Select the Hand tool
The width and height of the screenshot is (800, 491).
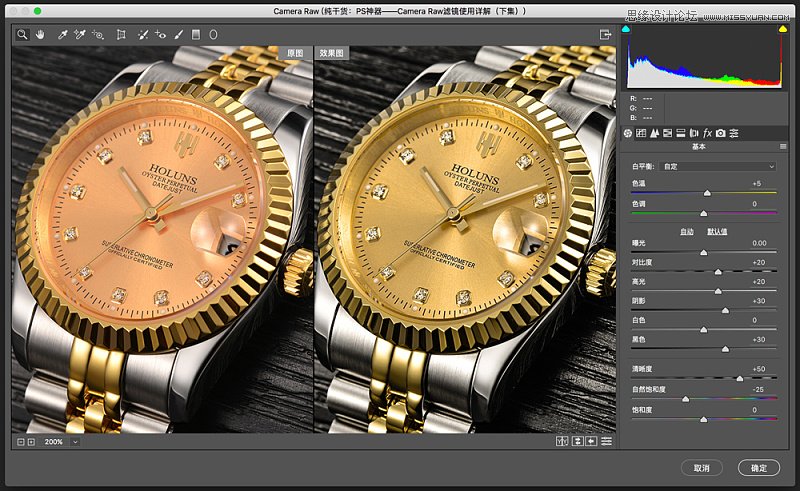(x=40, y=34)
